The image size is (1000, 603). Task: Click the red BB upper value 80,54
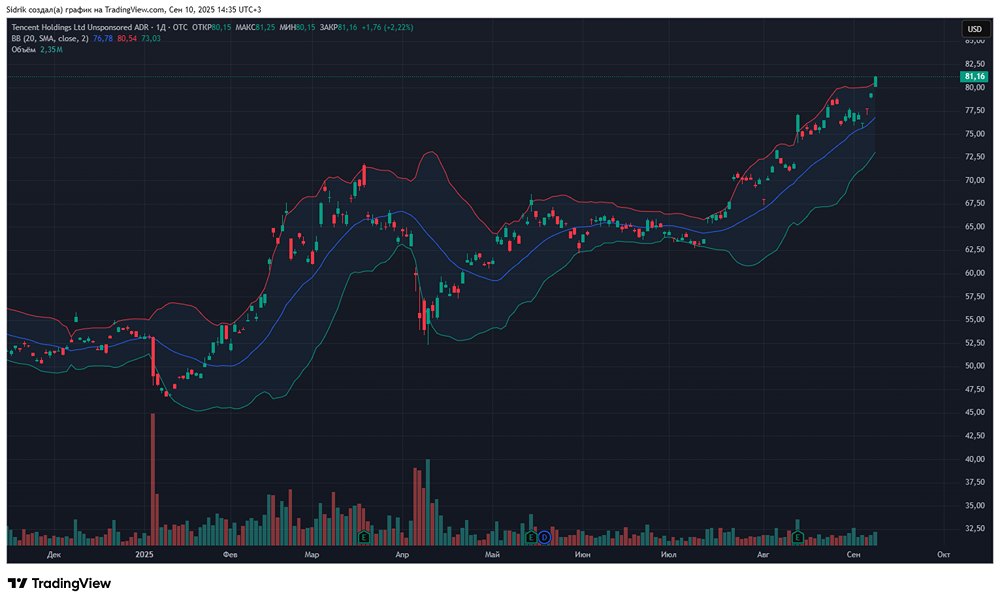click(x=127, y=38)
